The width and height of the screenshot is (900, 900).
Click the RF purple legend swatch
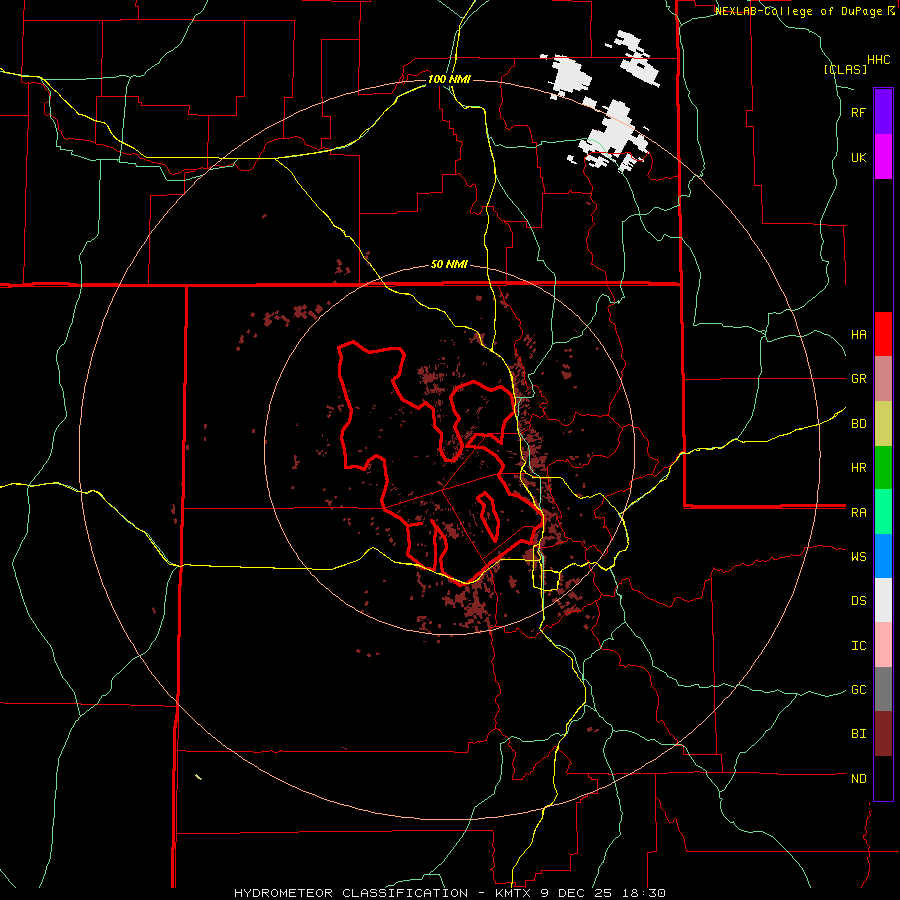tap(883, 112)
